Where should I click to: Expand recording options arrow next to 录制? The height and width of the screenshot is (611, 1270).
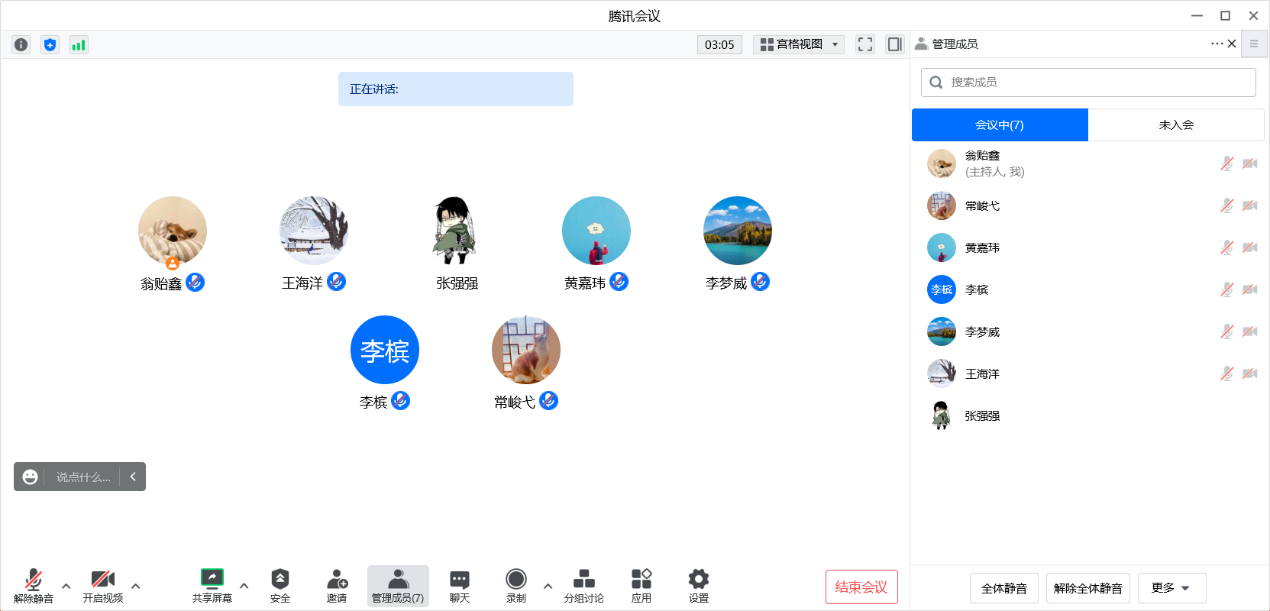tap(547, 586)
